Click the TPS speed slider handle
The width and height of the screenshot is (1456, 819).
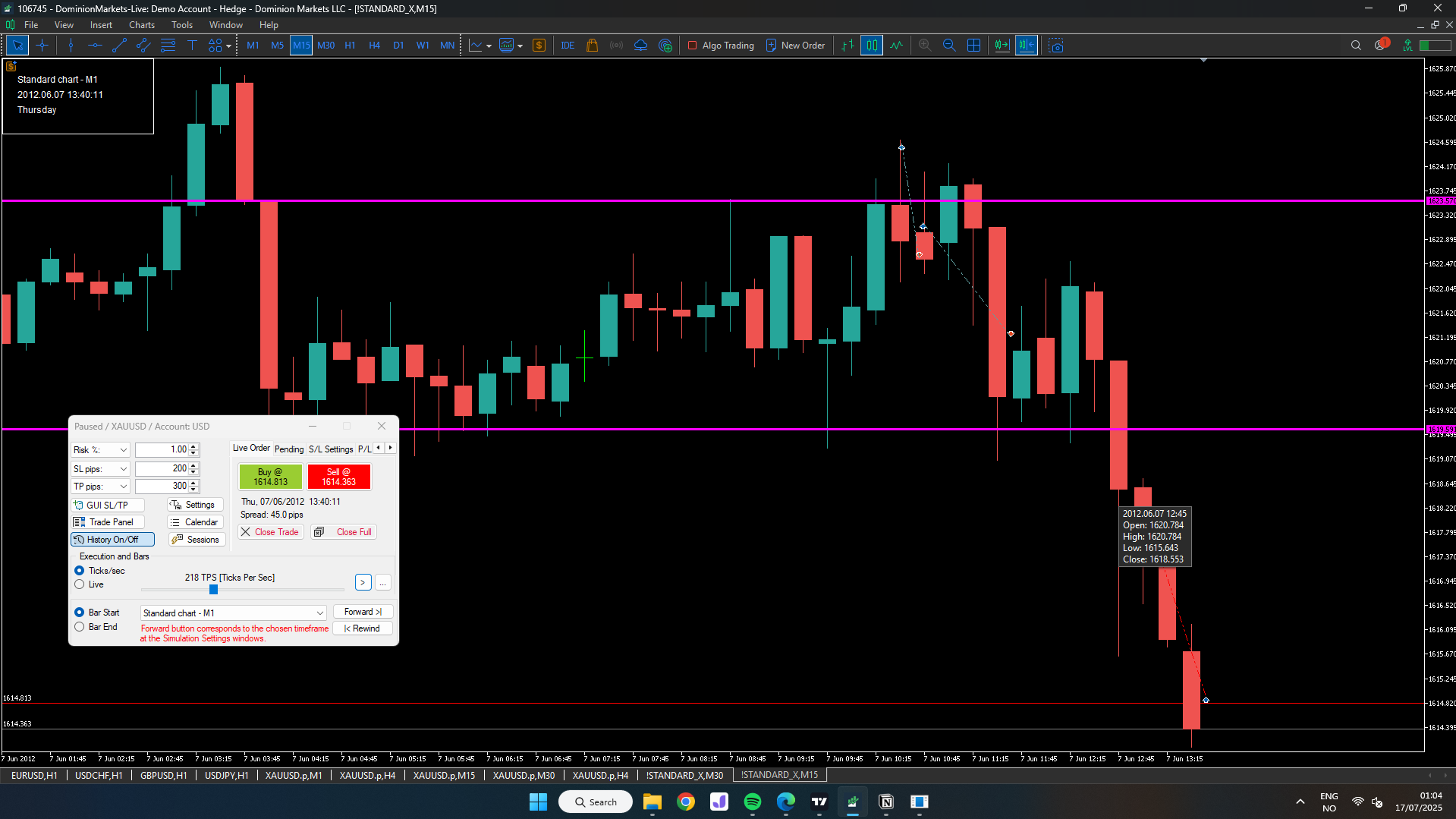(x=213, y=590)
